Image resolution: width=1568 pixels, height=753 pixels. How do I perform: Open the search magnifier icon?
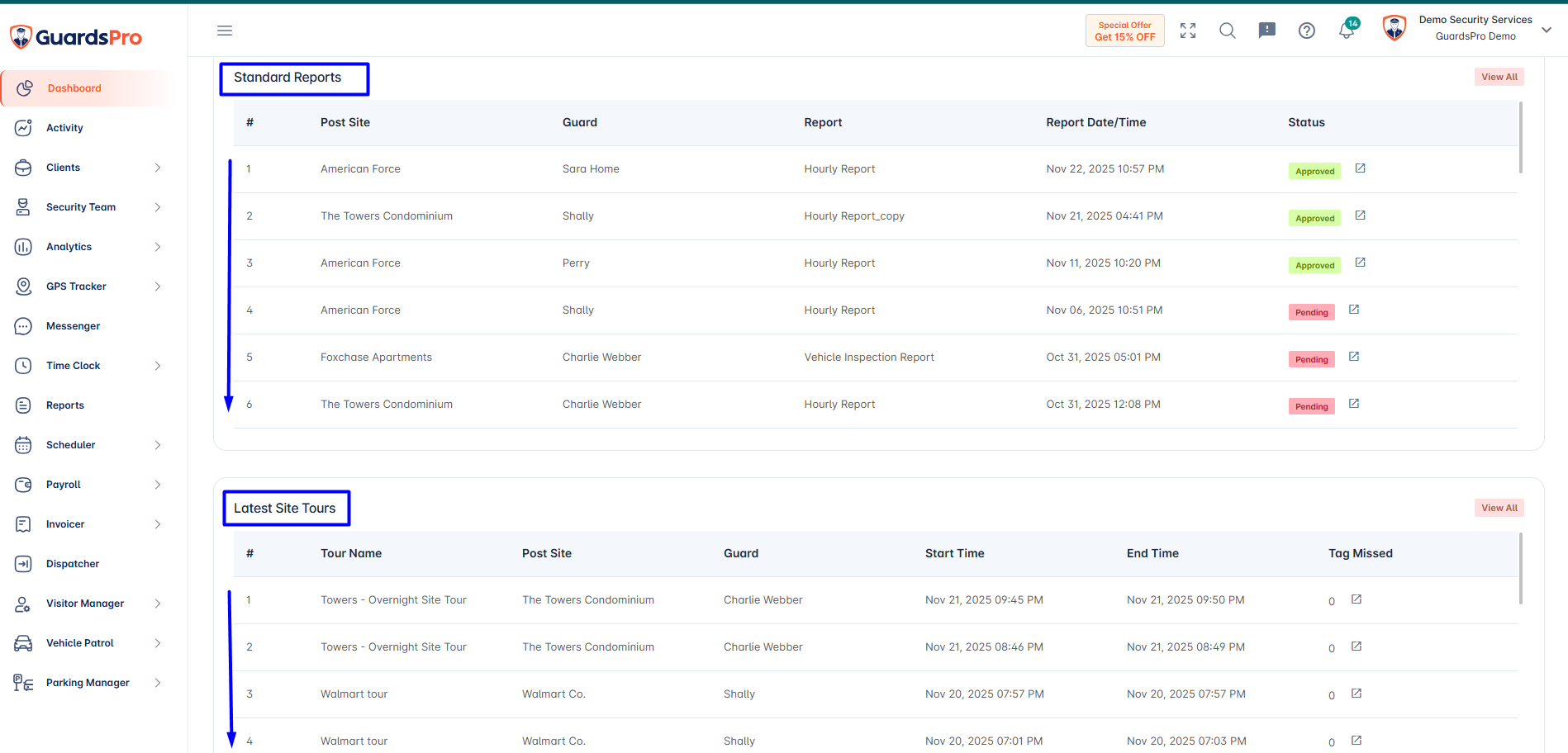[x=1228, y=31]
